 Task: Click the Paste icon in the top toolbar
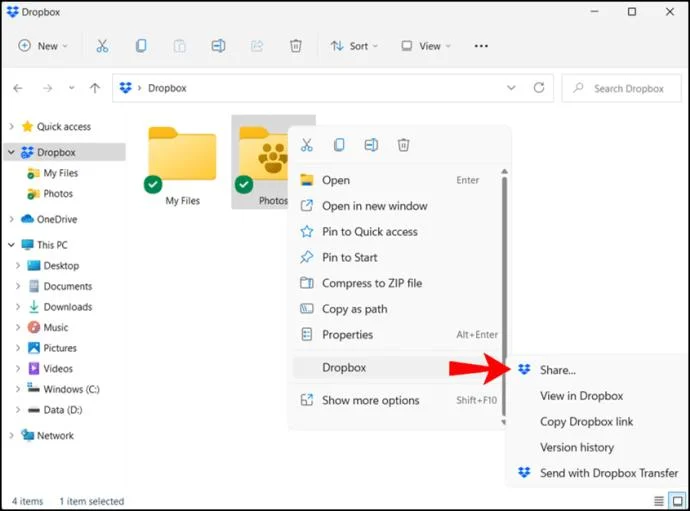pyautogui.click(x=180, y=46)
